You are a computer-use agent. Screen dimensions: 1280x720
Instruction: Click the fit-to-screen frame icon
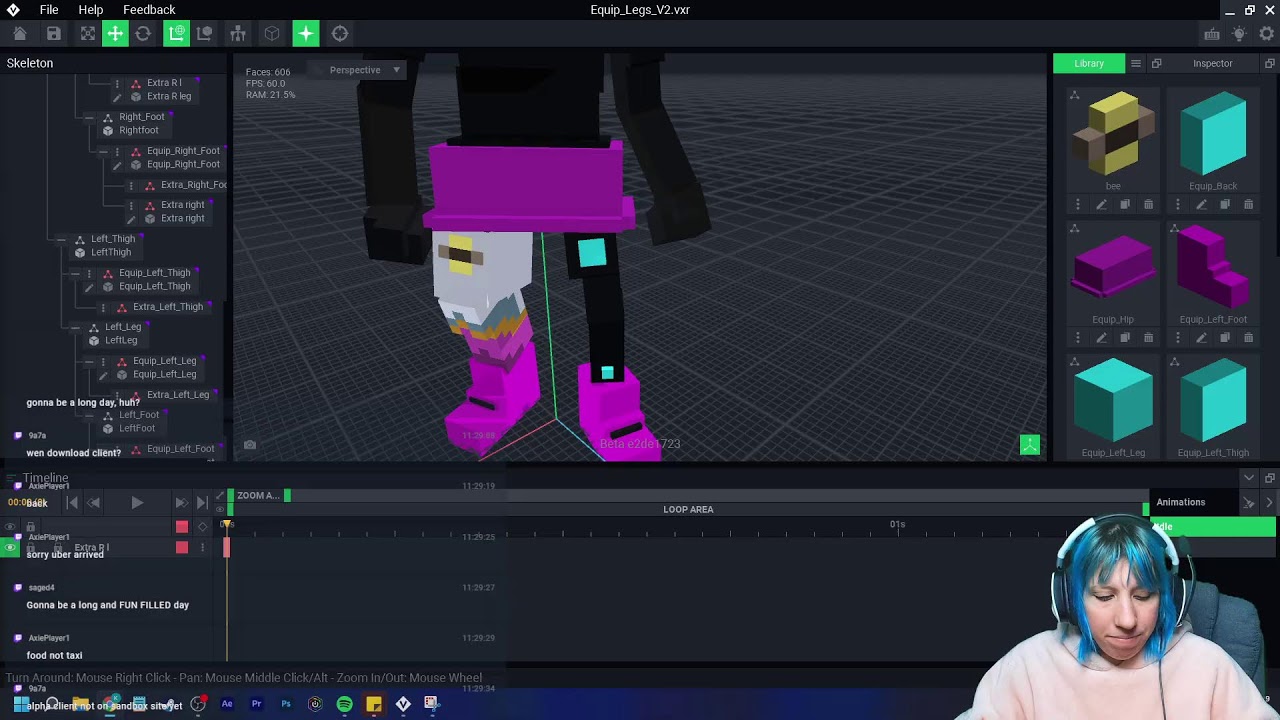[x=88, y=34]
